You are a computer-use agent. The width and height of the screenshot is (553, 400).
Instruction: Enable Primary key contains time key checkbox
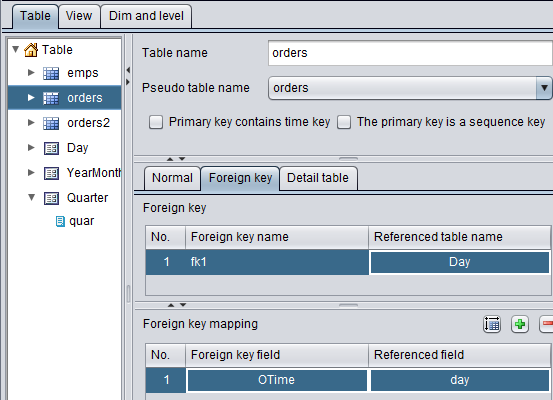(x=156, y=122)
